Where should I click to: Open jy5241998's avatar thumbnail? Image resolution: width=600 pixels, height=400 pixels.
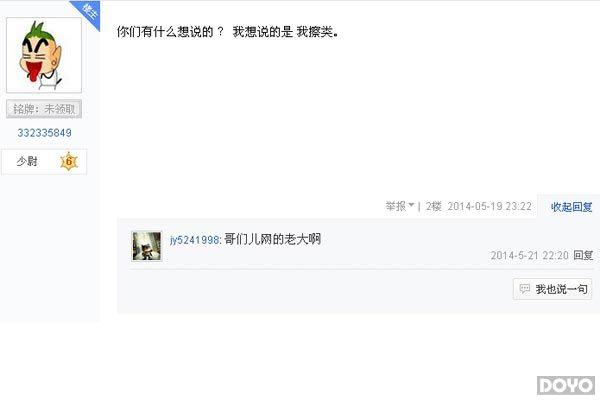pyautogui.click(x=147, y=246)
